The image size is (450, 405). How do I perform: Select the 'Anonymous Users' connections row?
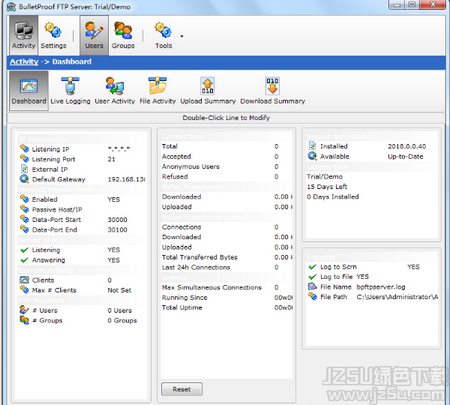[227, 166]
